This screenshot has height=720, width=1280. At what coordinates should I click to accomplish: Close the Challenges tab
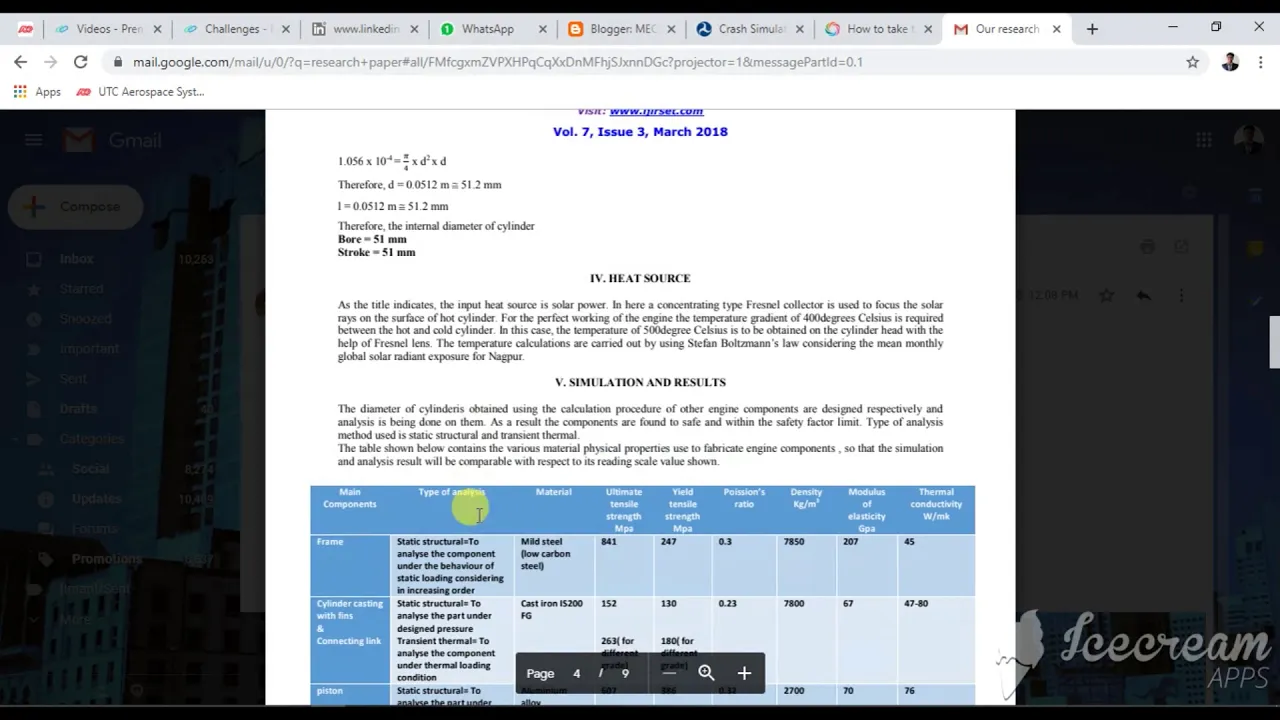click(287, 29)
